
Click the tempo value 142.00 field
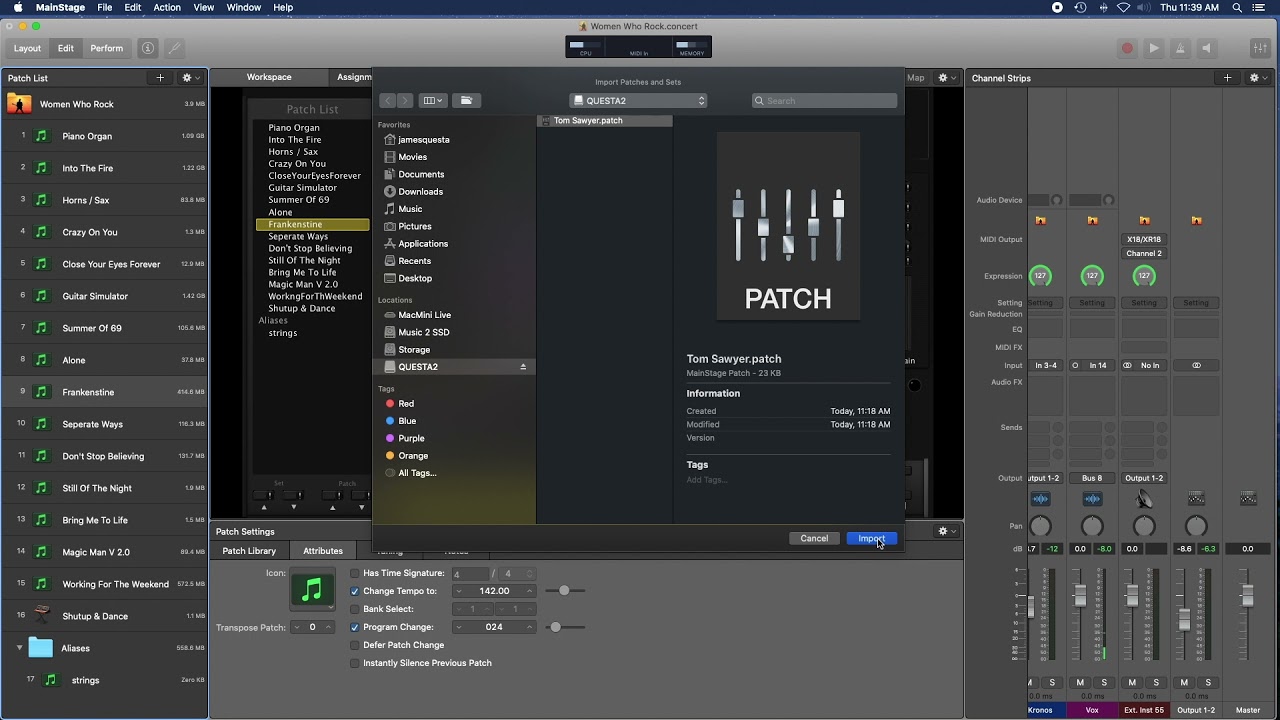pos(494,591)
